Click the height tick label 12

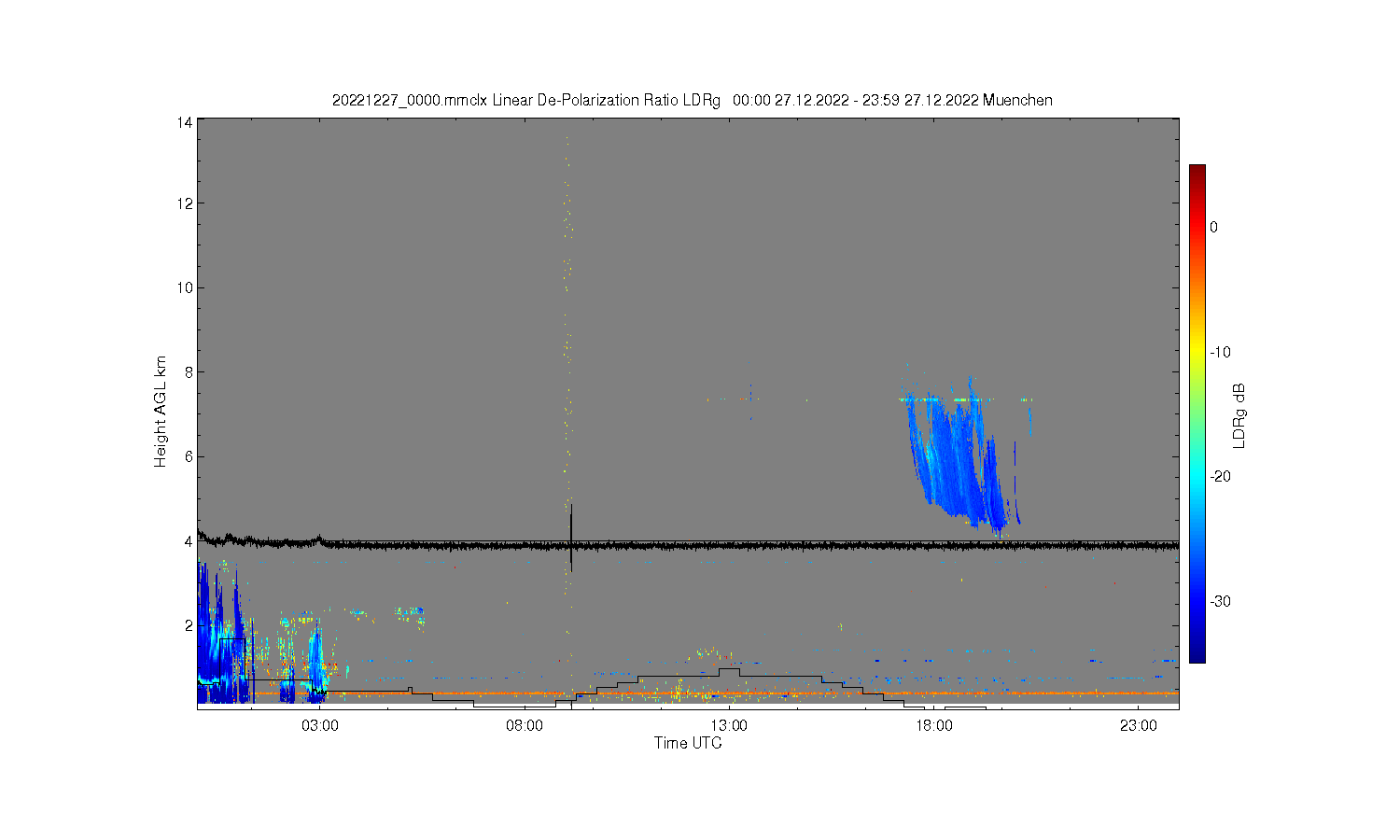185,203
